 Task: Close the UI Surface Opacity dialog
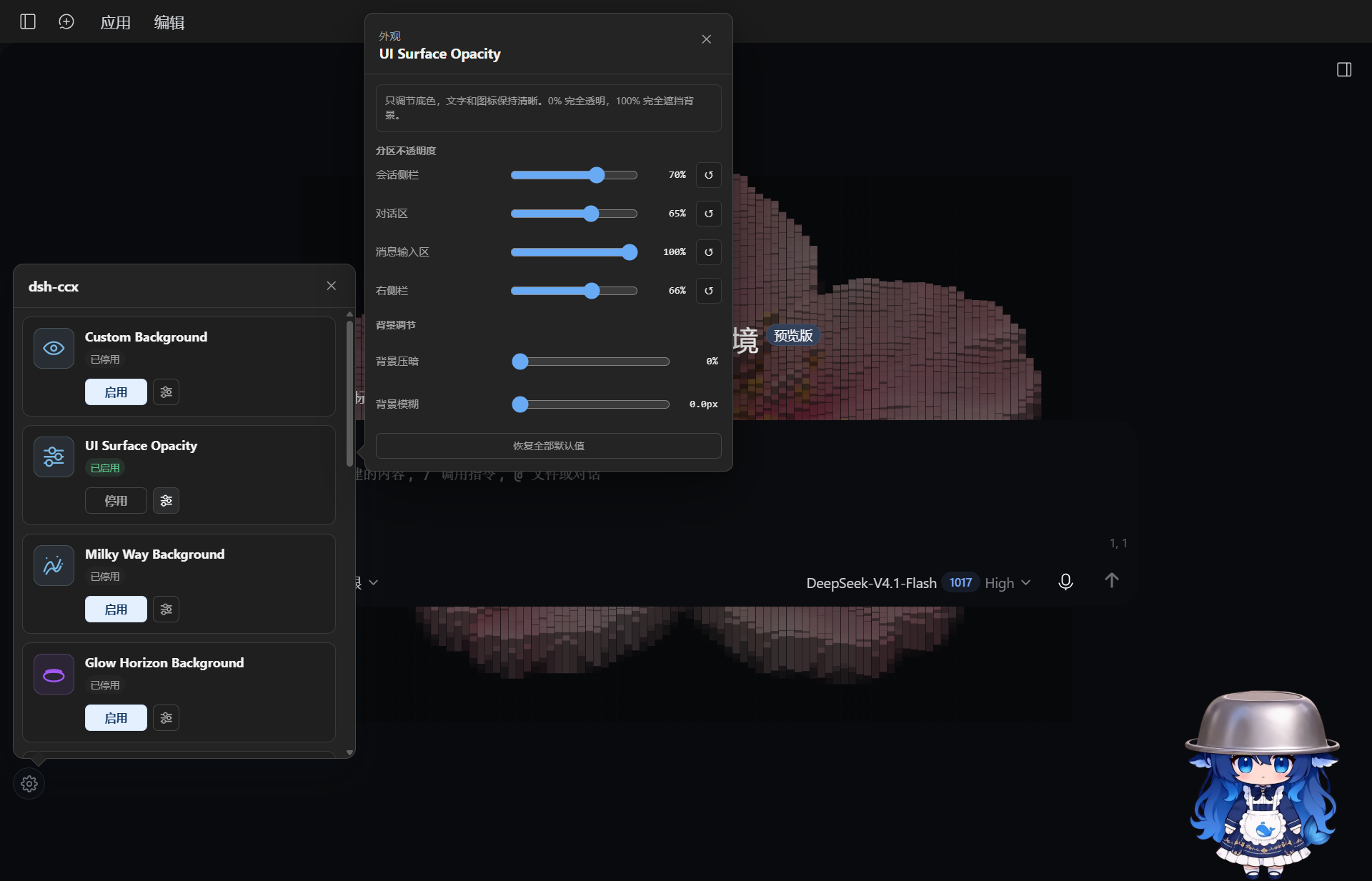point(706,39)
